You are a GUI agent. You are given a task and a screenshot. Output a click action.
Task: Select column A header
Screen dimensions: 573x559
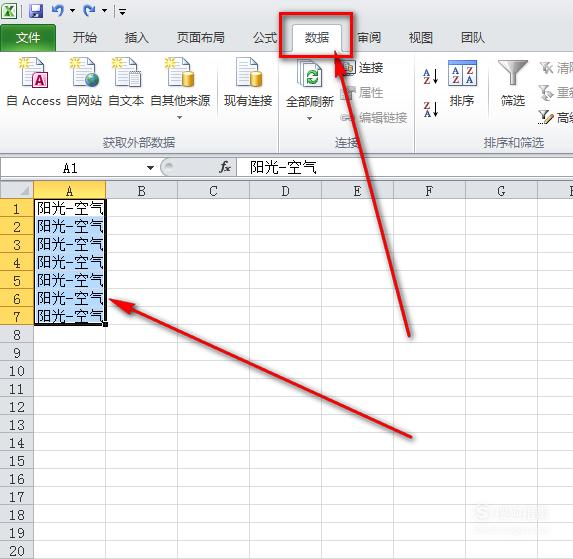click(x=69, y=190)
